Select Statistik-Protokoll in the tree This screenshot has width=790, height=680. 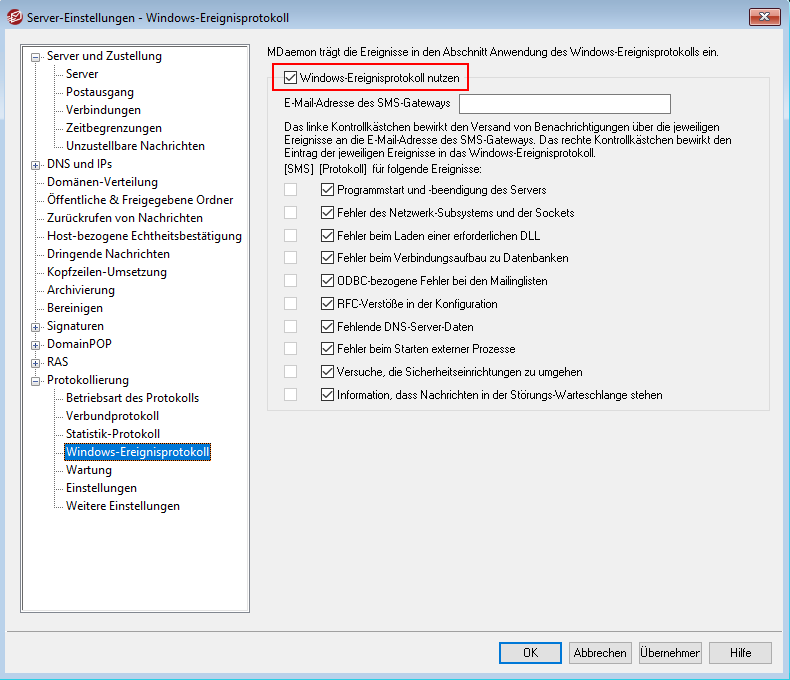coord(112,434)
